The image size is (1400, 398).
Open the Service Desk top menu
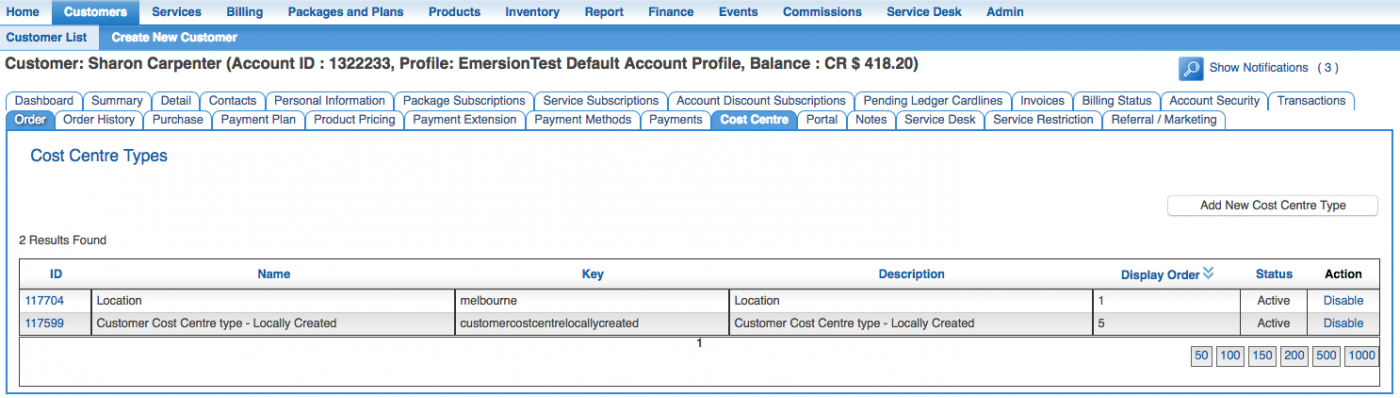tap(924, 12)
